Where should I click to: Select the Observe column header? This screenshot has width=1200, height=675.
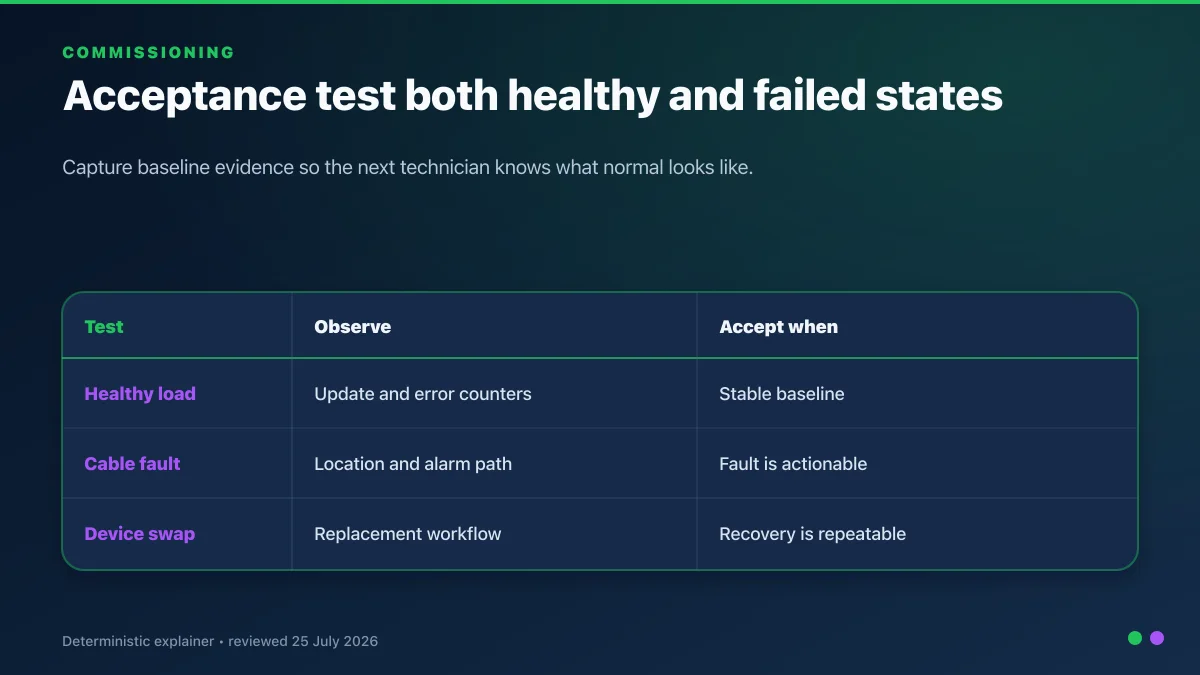tap(352, 327)
